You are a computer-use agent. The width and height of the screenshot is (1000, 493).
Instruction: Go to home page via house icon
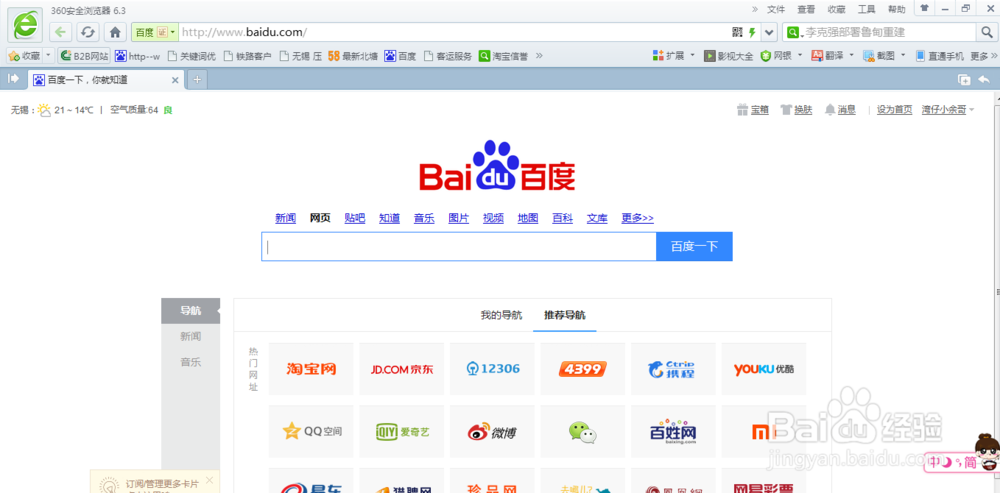point(115,32)
